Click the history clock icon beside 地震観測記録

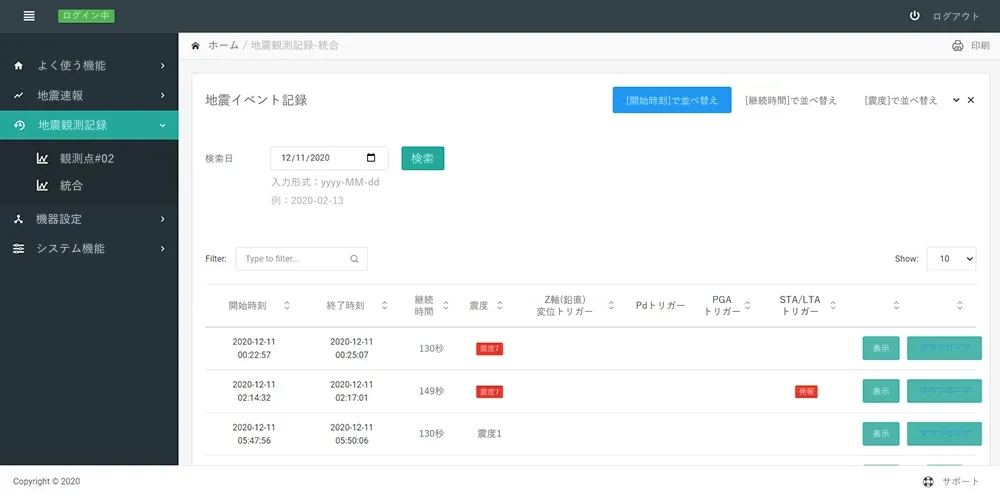(x=19, y=125)
